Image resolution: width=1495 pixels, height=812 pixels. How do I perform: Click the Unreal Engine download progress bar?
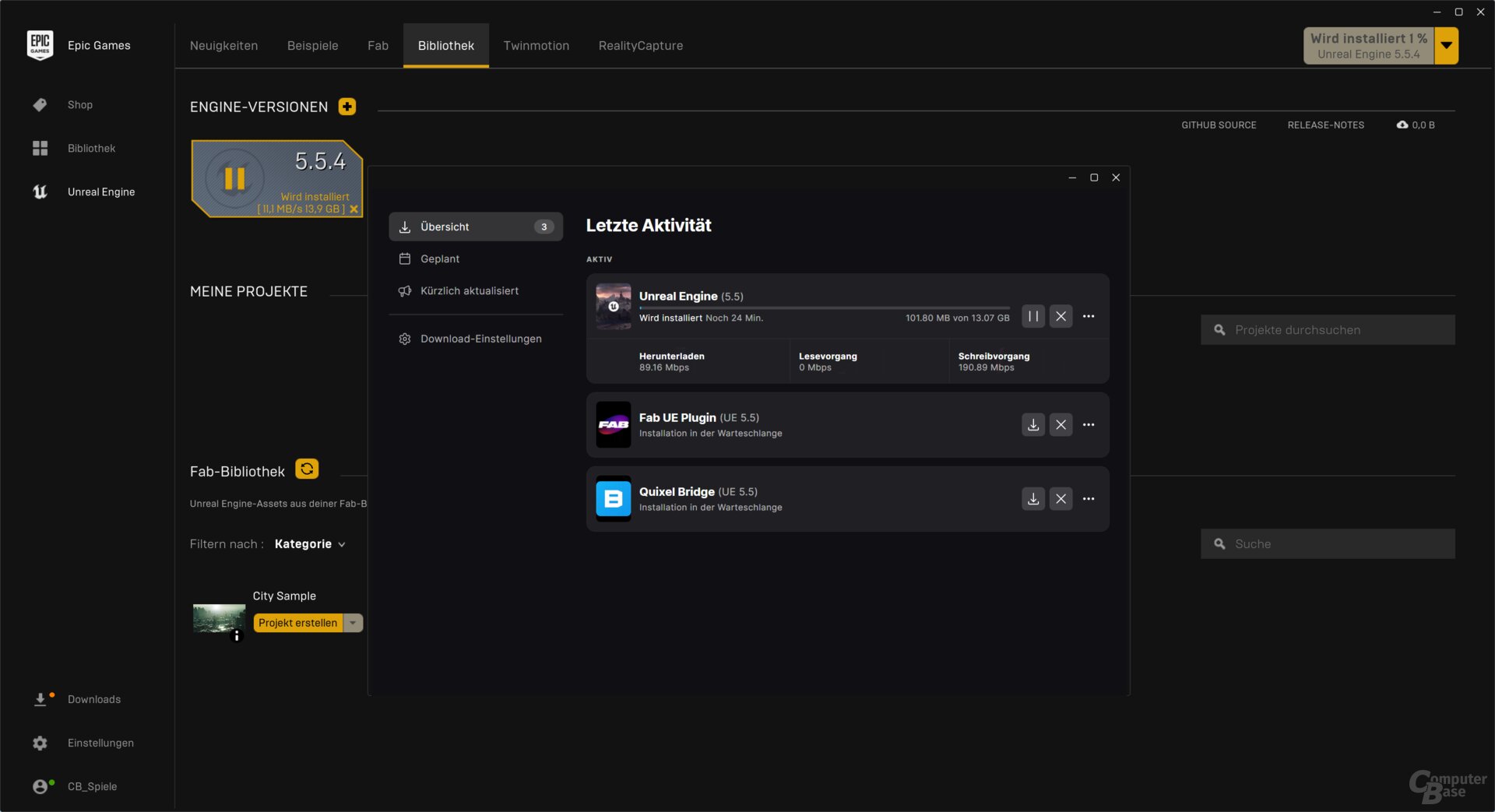824,307
